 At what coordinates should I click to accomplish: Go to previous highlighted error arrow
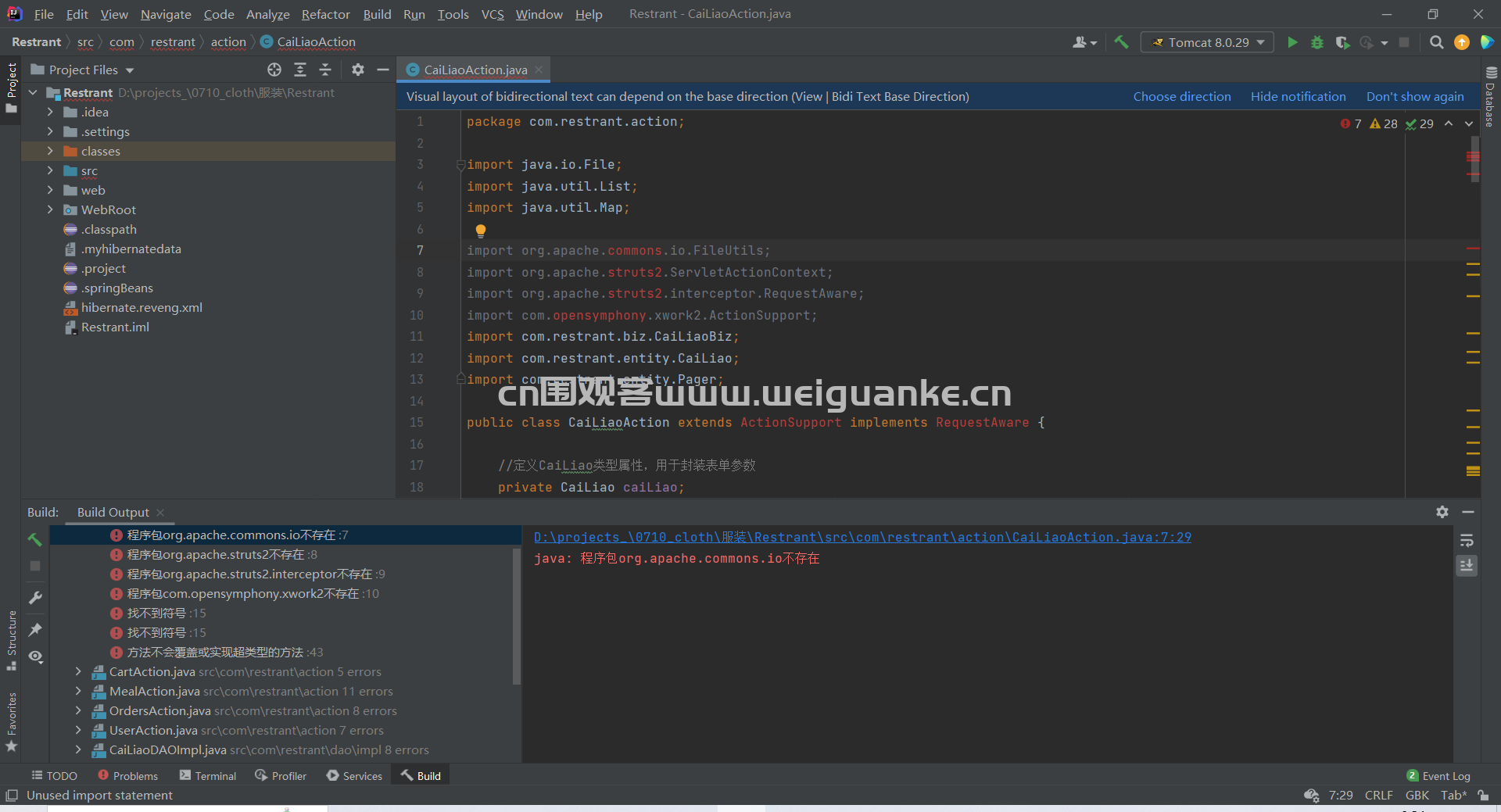[x=1449, y=123]
